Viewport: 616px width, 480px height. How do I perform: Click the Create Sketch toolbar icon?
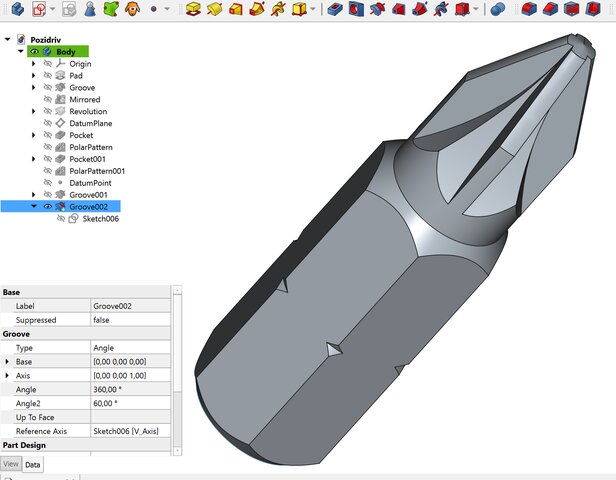coord(39,9)
